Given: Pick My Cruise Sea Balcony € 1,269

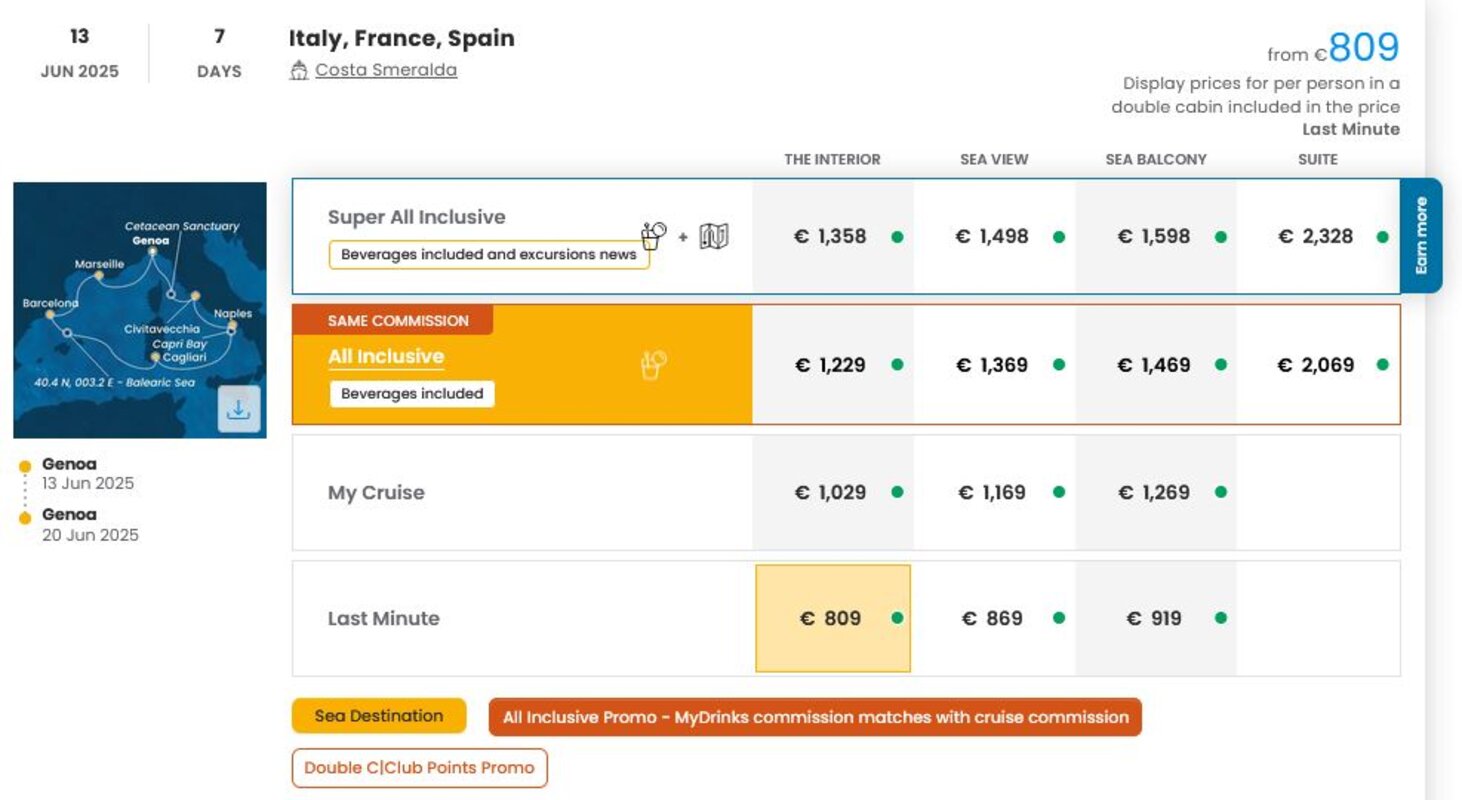Looking at the screenshot, I should 1156,492.
